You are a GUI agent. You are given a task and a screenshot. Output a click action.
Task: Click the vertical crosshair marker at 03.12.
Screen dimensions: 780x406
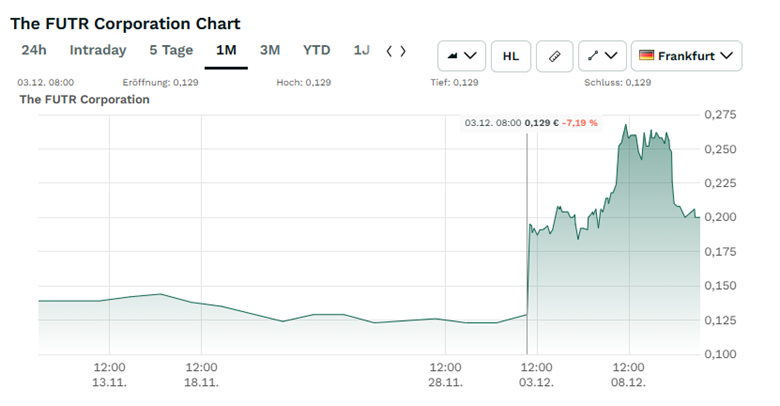[527, 244]
